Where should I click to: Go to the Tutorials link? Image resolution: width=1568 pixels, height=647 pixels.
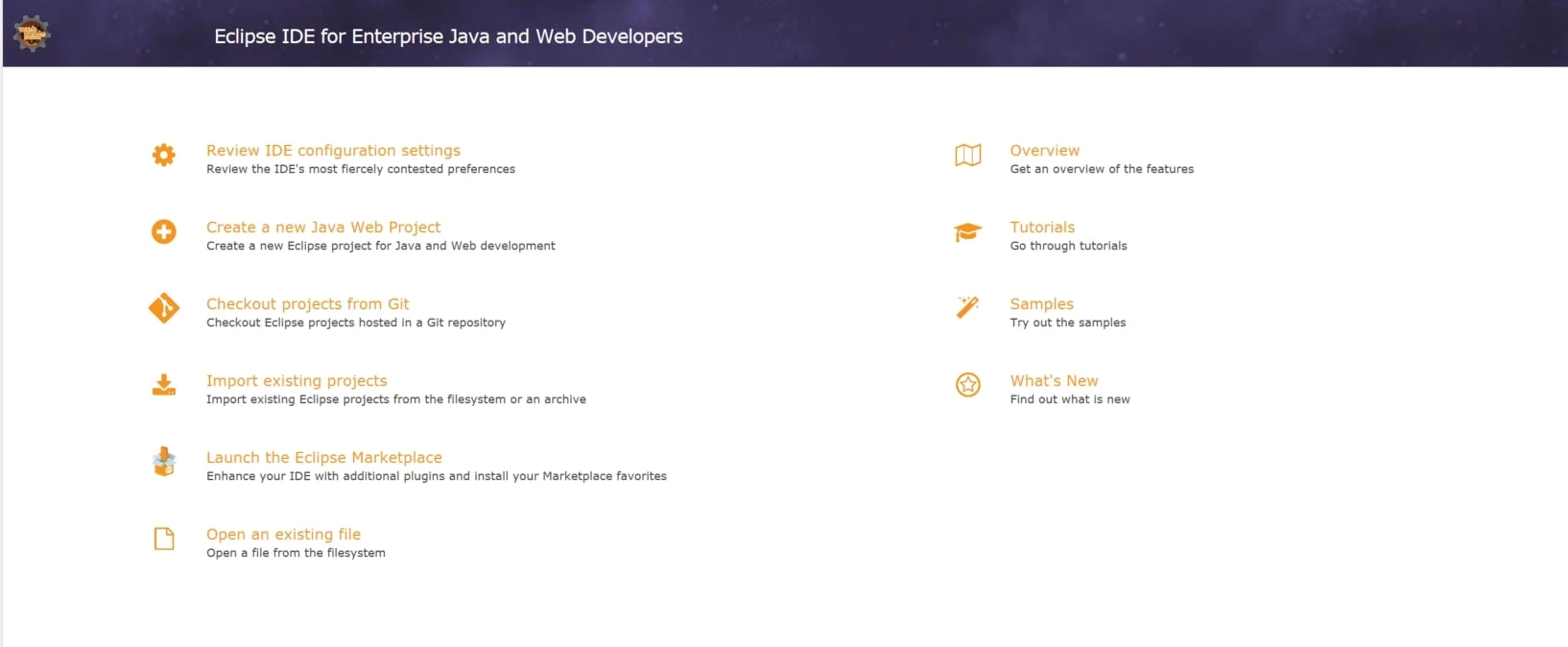pyautogui.click(x=1042, y=228)
